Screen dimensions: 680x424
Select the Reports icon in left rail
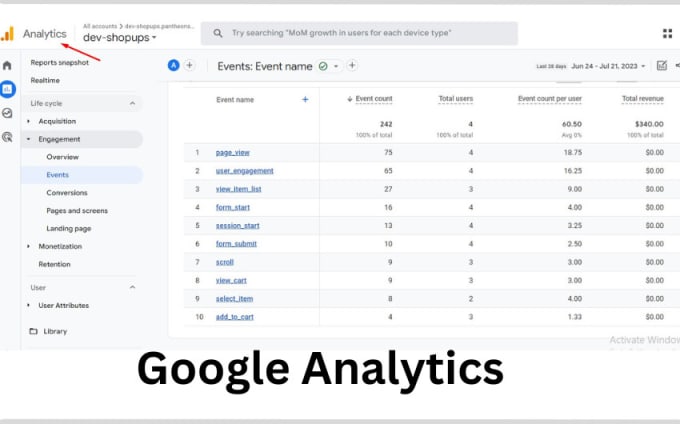coord(7,89)
